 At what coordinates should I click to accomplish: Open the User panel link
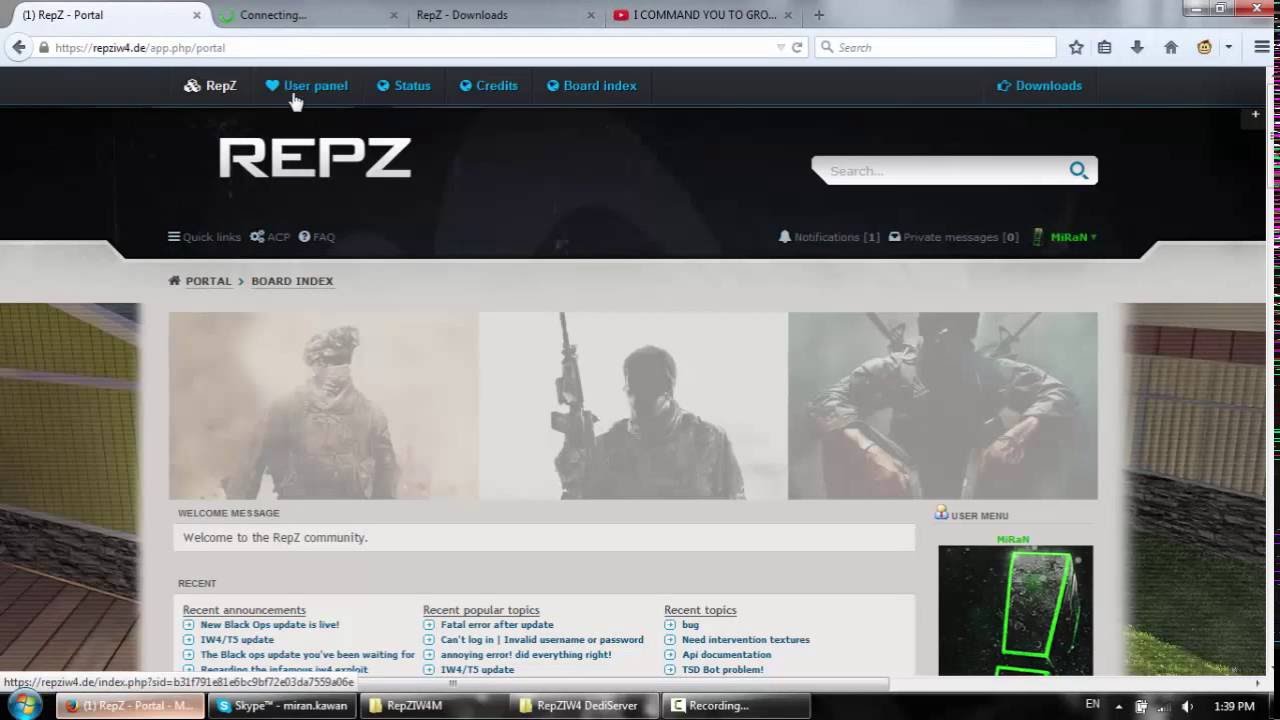tap(306, 86)
